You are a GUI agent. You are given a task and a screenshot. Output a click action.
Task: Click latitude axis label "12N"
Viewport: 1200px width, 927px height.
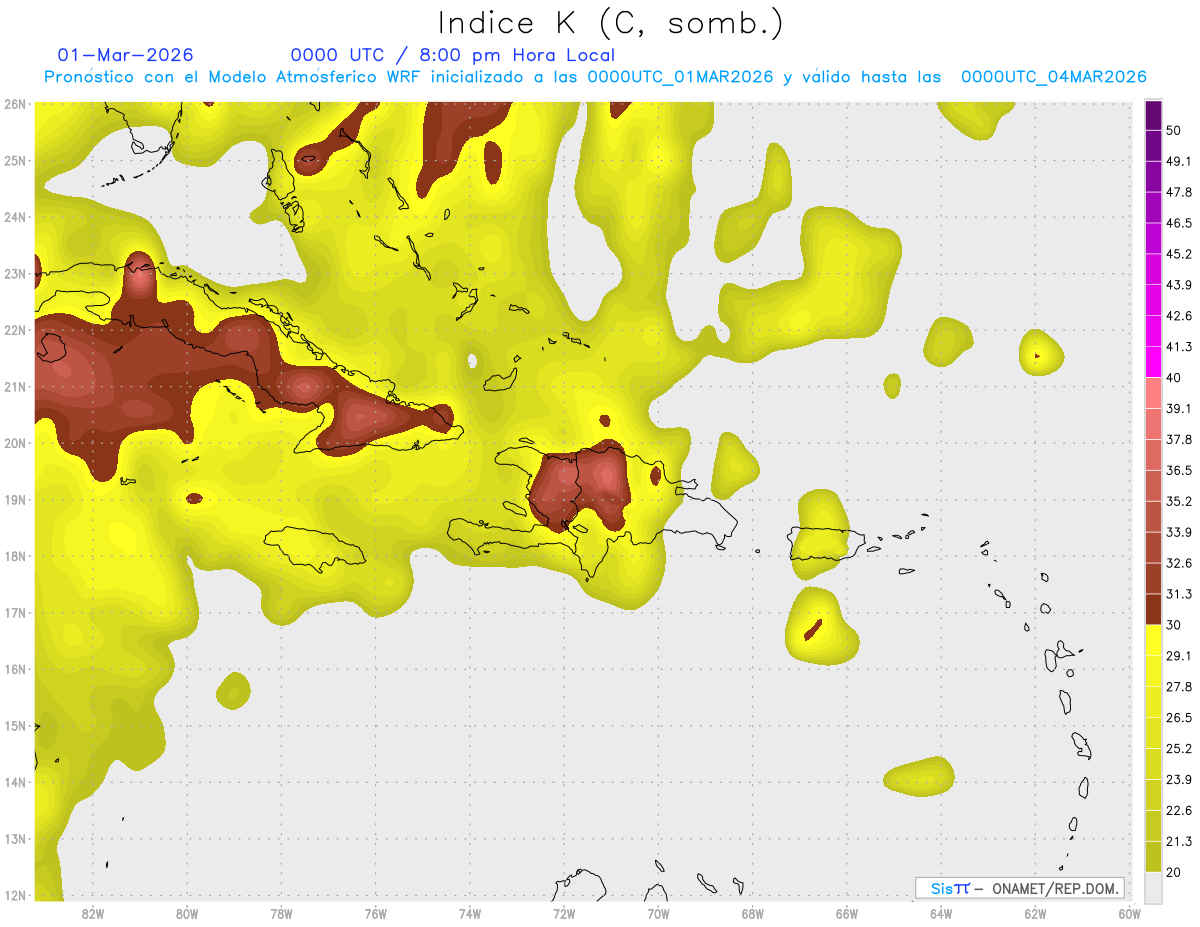point(14,895)
